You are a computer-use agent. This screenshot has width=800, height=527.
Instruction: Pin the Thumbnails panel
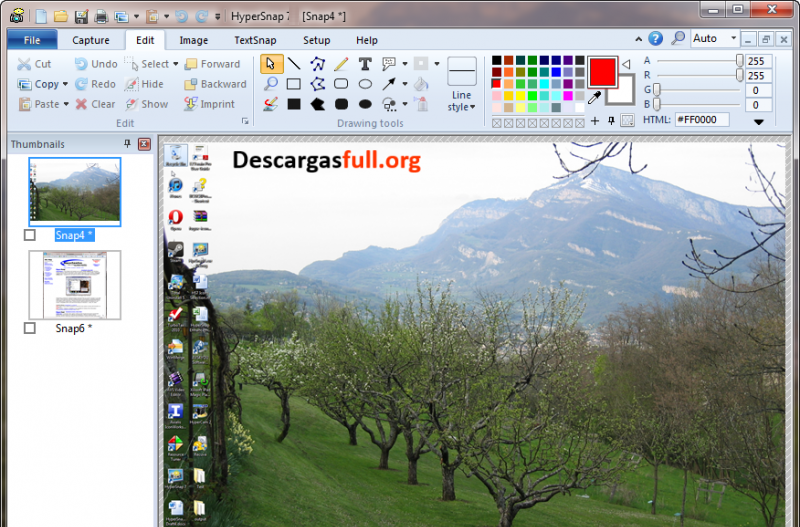pyautogui.click(x=128, y=144)
